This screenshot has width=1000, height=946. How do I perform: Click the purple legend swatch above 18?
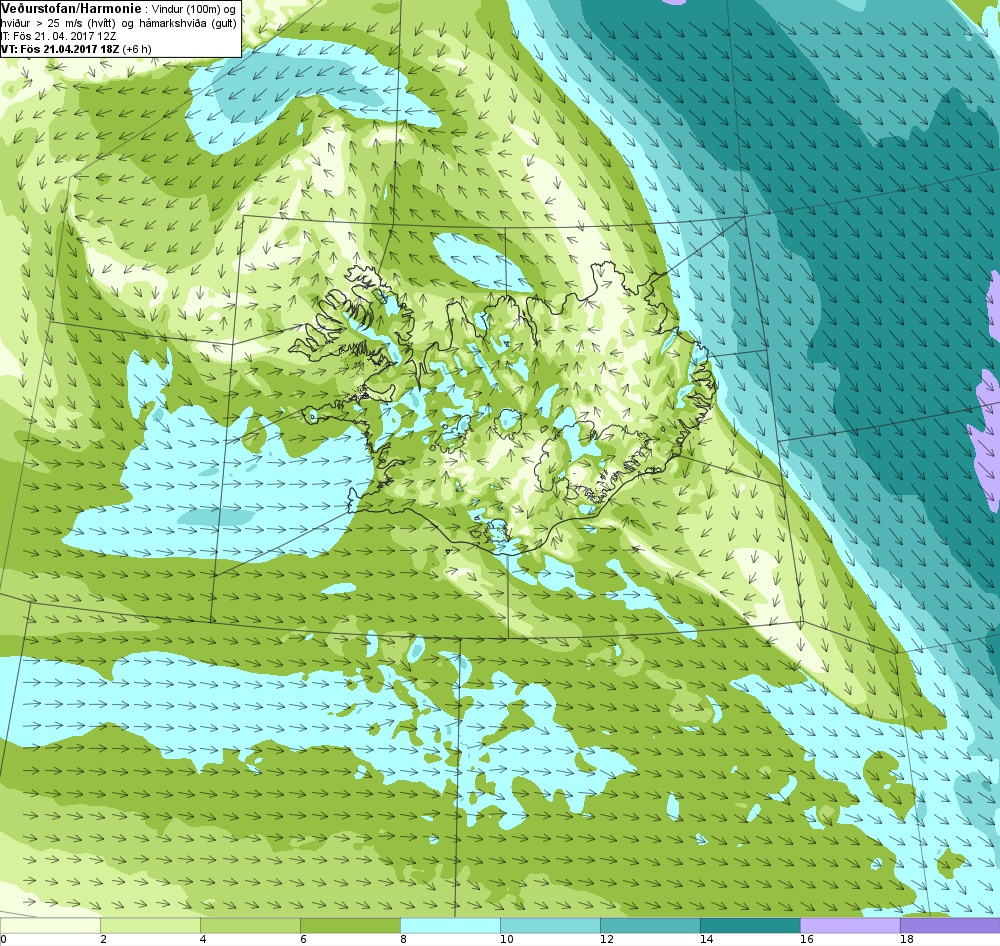(950, 925)
